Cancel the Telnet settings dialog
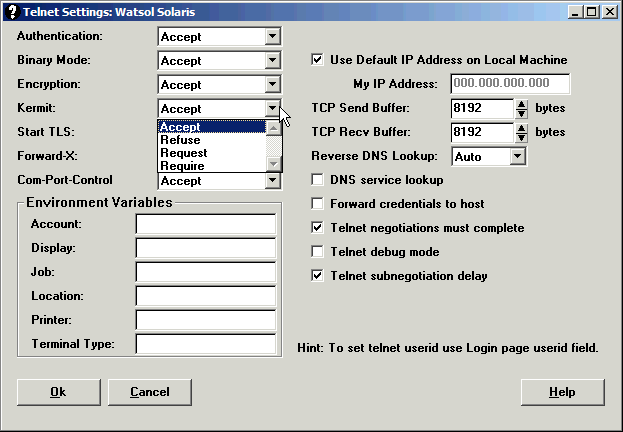623x432 pixels. (149, 392)
